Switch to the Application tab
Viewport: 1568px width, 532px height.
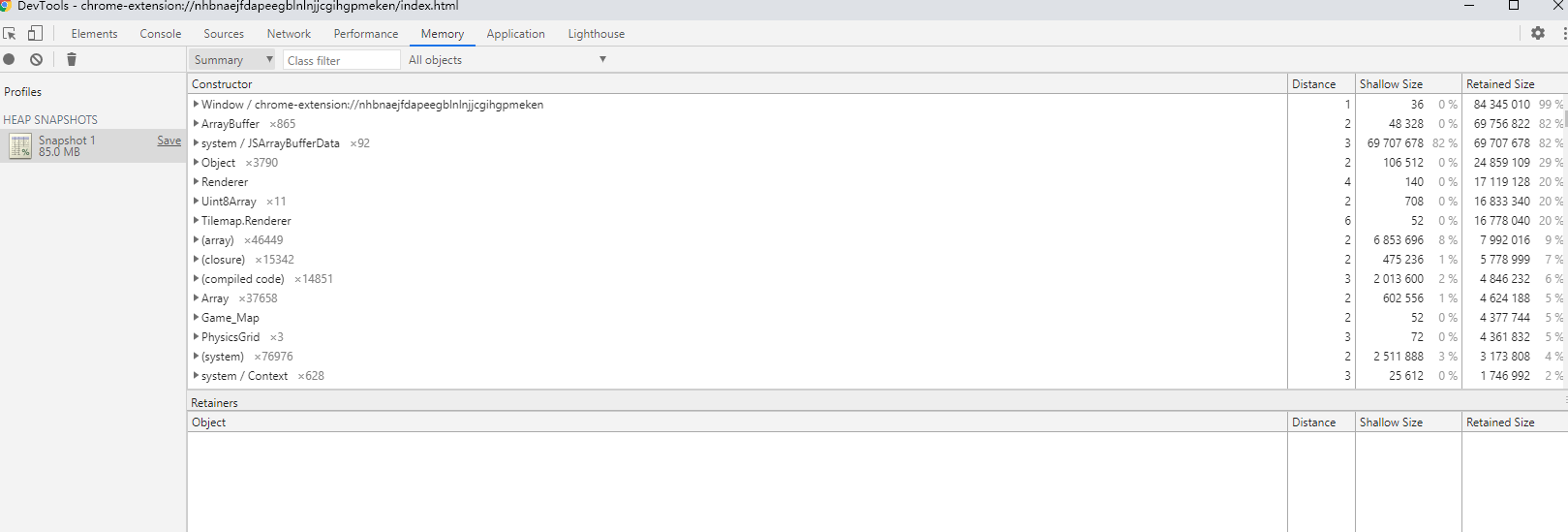click(x=515, y=34)
